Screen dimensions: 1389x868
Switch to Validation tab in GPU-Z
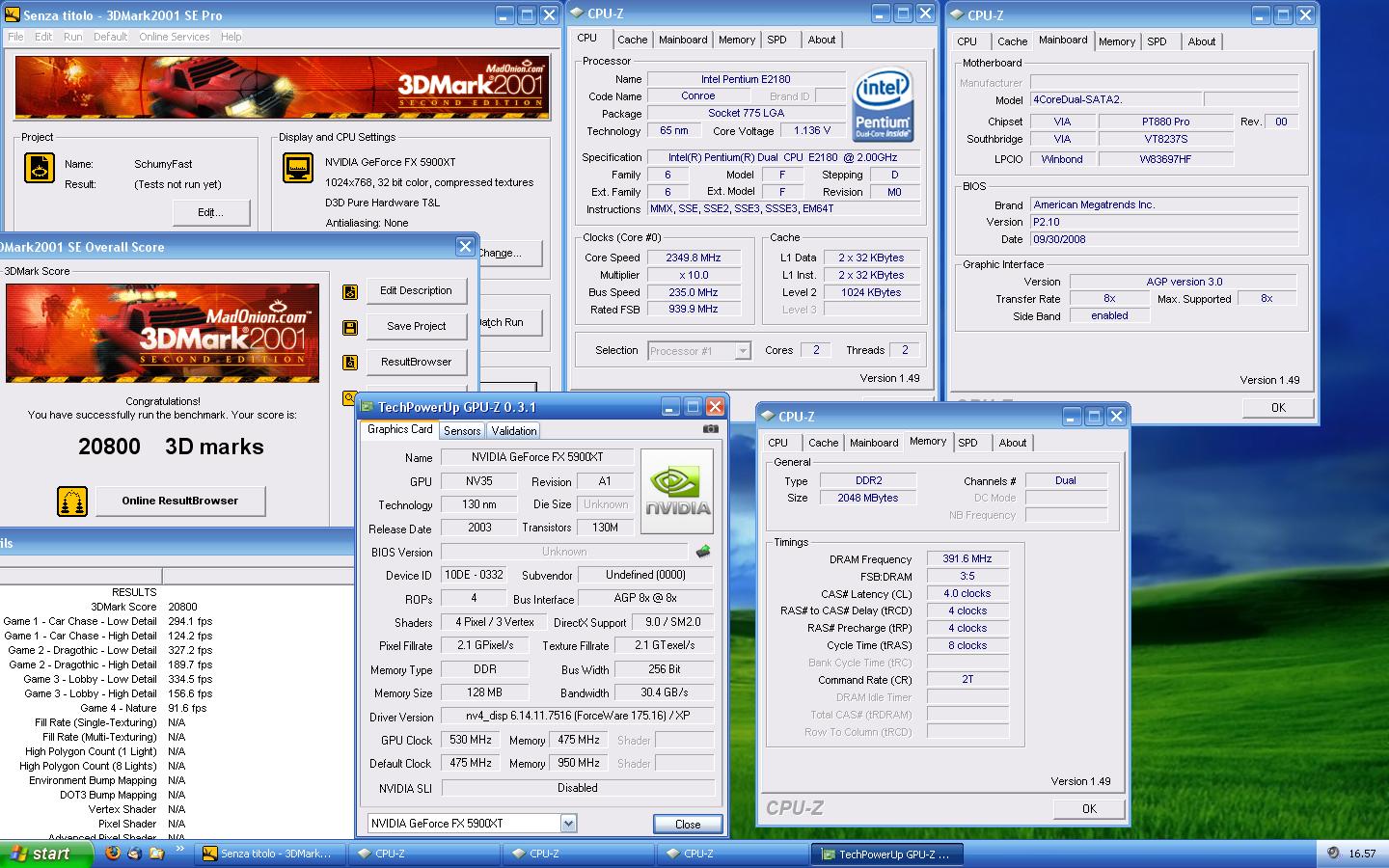click(513, 431)
